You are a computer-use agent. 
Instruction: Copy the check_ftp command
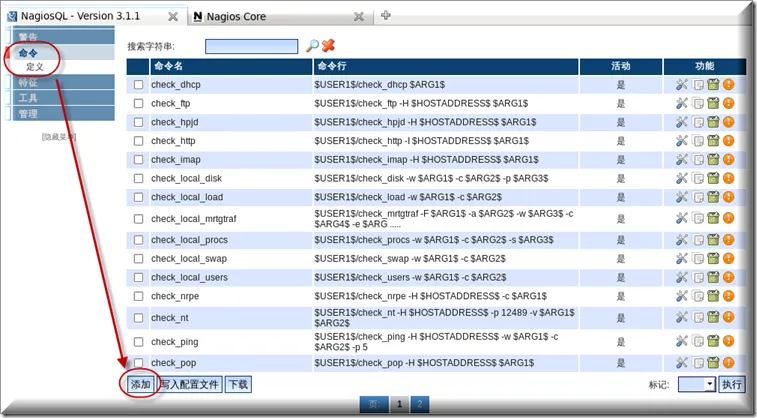(698, 103)
